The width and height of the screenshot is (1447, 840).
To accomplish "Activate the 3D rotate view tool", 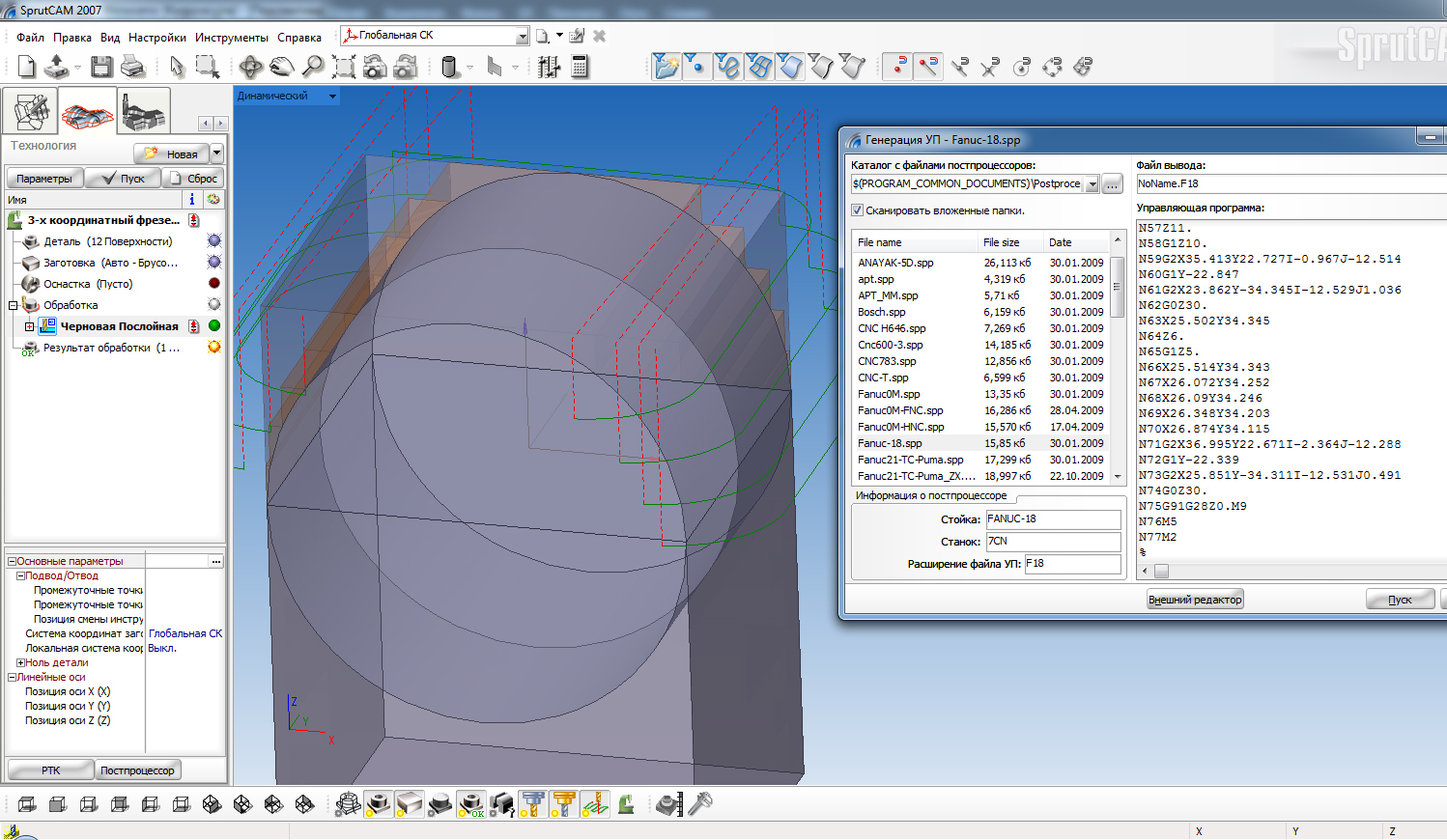I will point(251,67).
